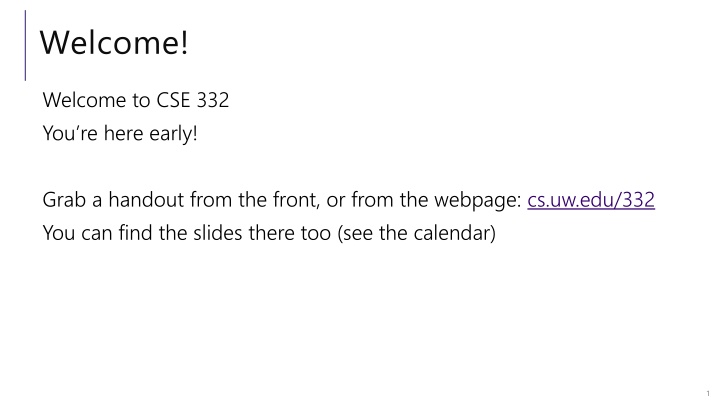Click the word "front," in the handout line
Screen dimensions: 720x405
coord(296,200)
